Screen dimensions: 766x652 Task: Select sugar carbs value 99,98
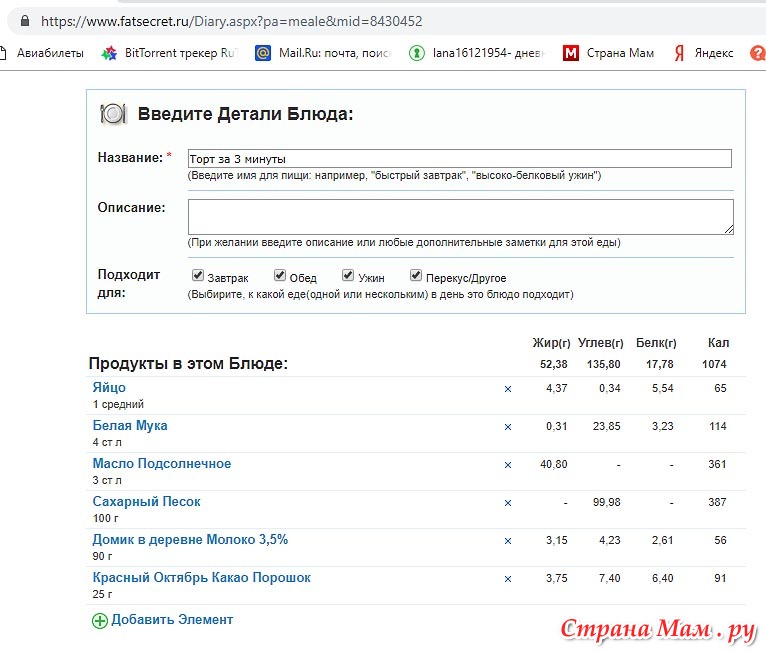coord(607,502)
